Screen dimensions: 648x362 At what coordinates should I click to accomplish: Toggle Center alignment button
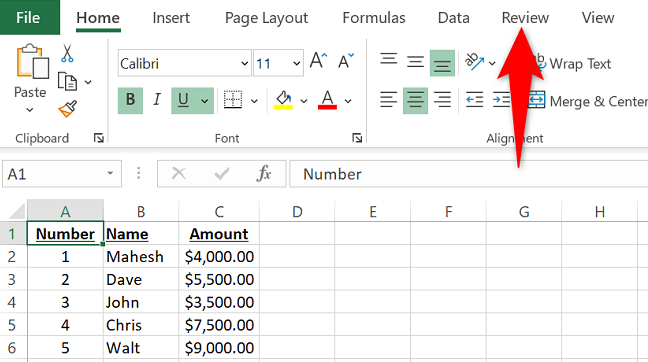tap(415, 100)
